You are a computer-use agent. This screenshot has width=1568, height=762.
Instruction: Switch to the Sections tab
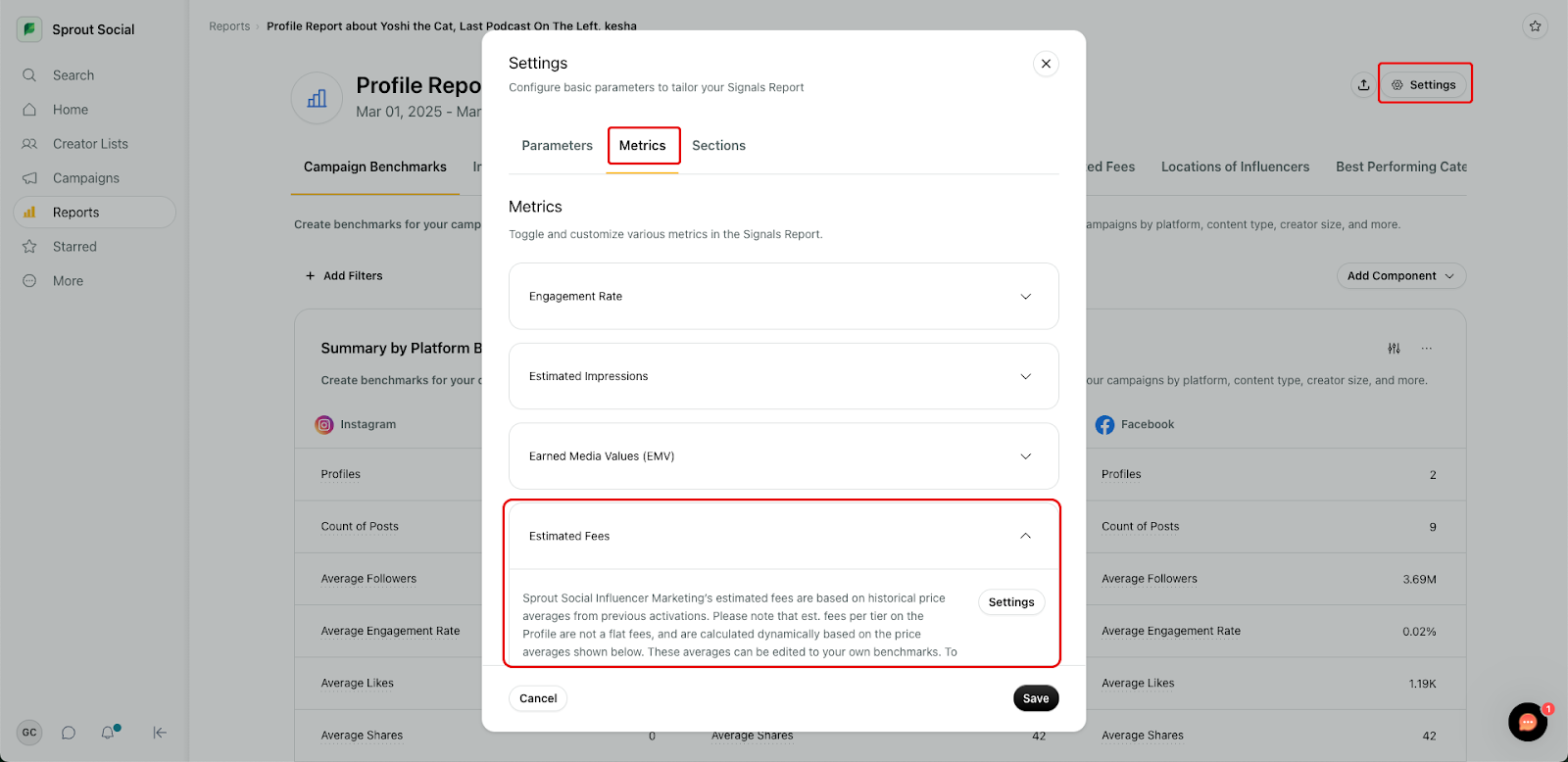[718, 146]
